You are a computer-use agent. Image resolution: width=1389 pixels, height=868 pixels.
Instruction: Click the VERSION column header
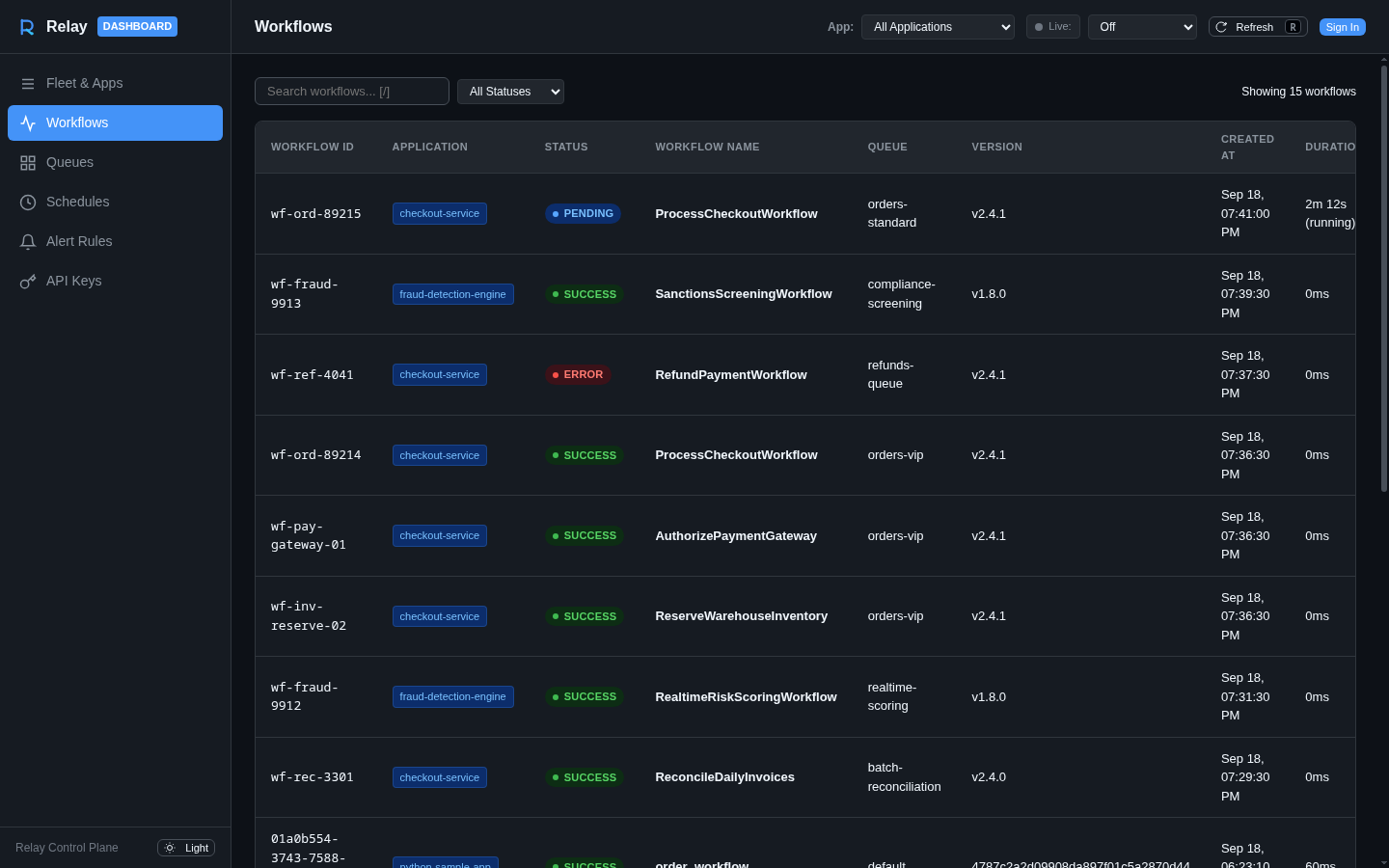(x=996, y=147)
